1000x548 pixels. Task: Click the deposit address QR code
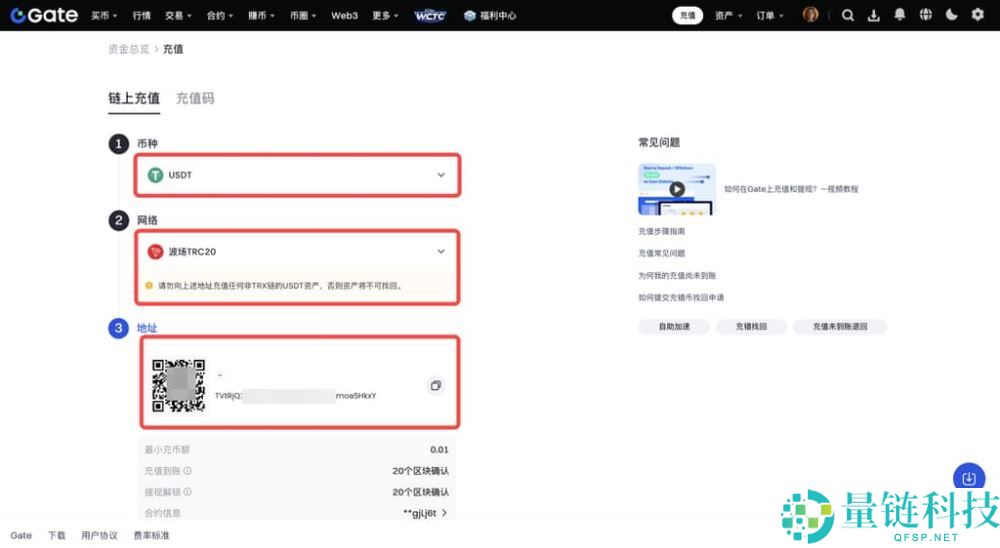[x=179, y=385]
